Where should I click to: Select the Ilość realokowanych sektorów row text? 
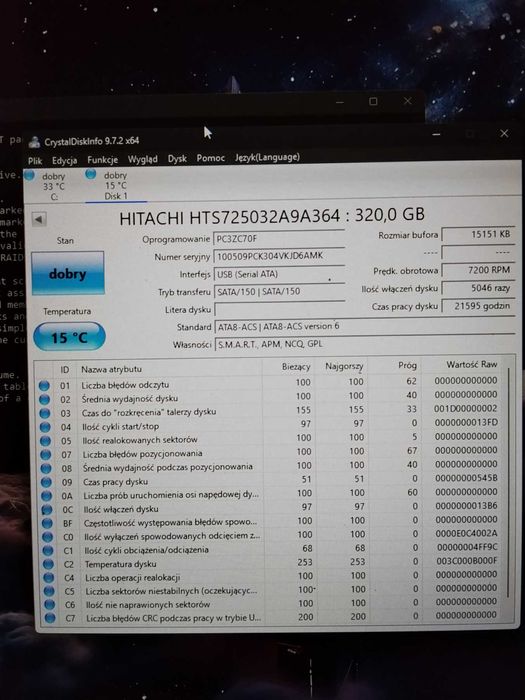(140, 440)
